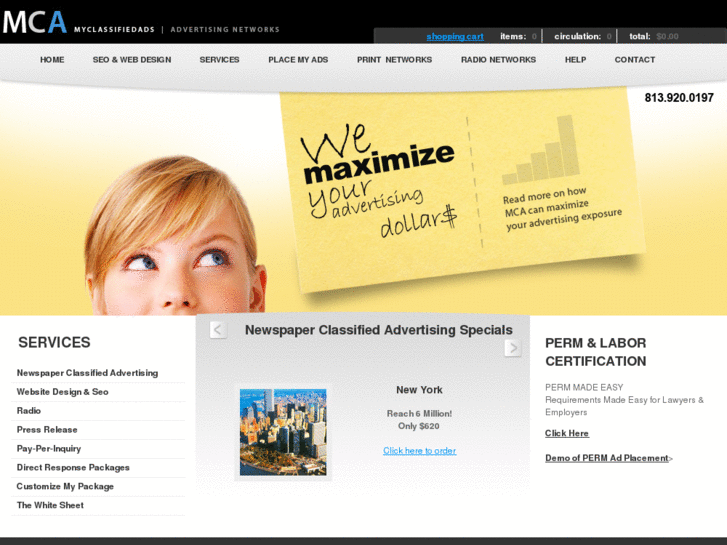Open Newspaper Classified Advertising service
The image size is (727, 545).
pyautogui.click(x=87, y=373)
